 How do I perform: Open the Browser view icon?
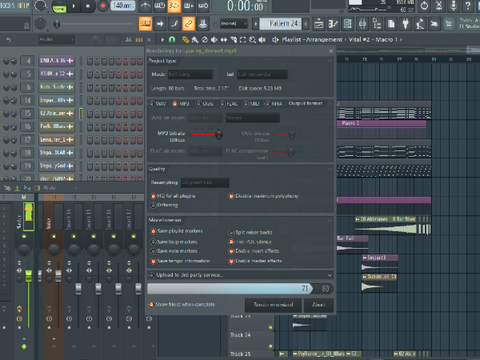click(x=377, y=24)
